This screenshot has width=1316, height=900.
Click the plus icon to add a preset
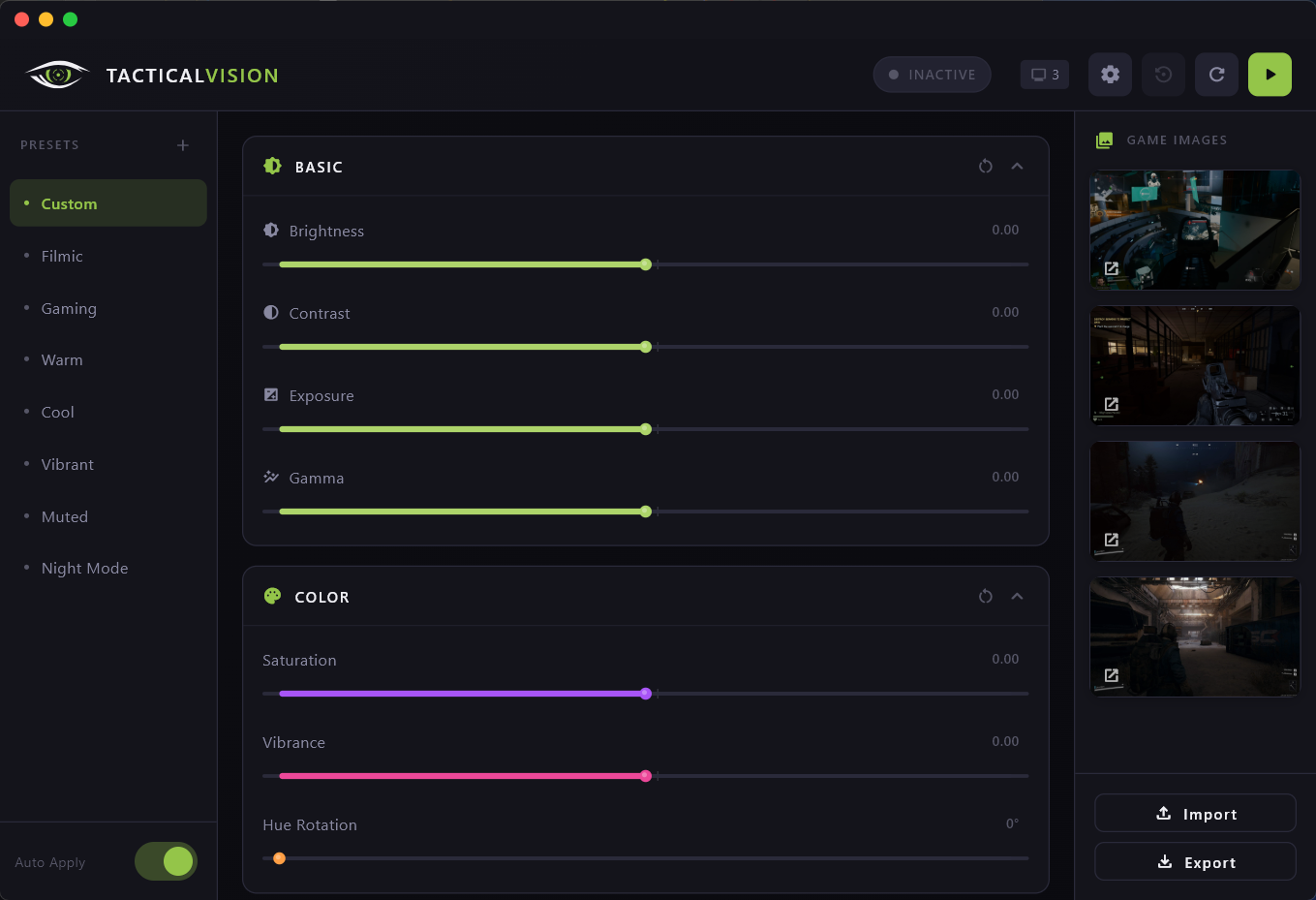pyautogui.click(x=182, y=144)
